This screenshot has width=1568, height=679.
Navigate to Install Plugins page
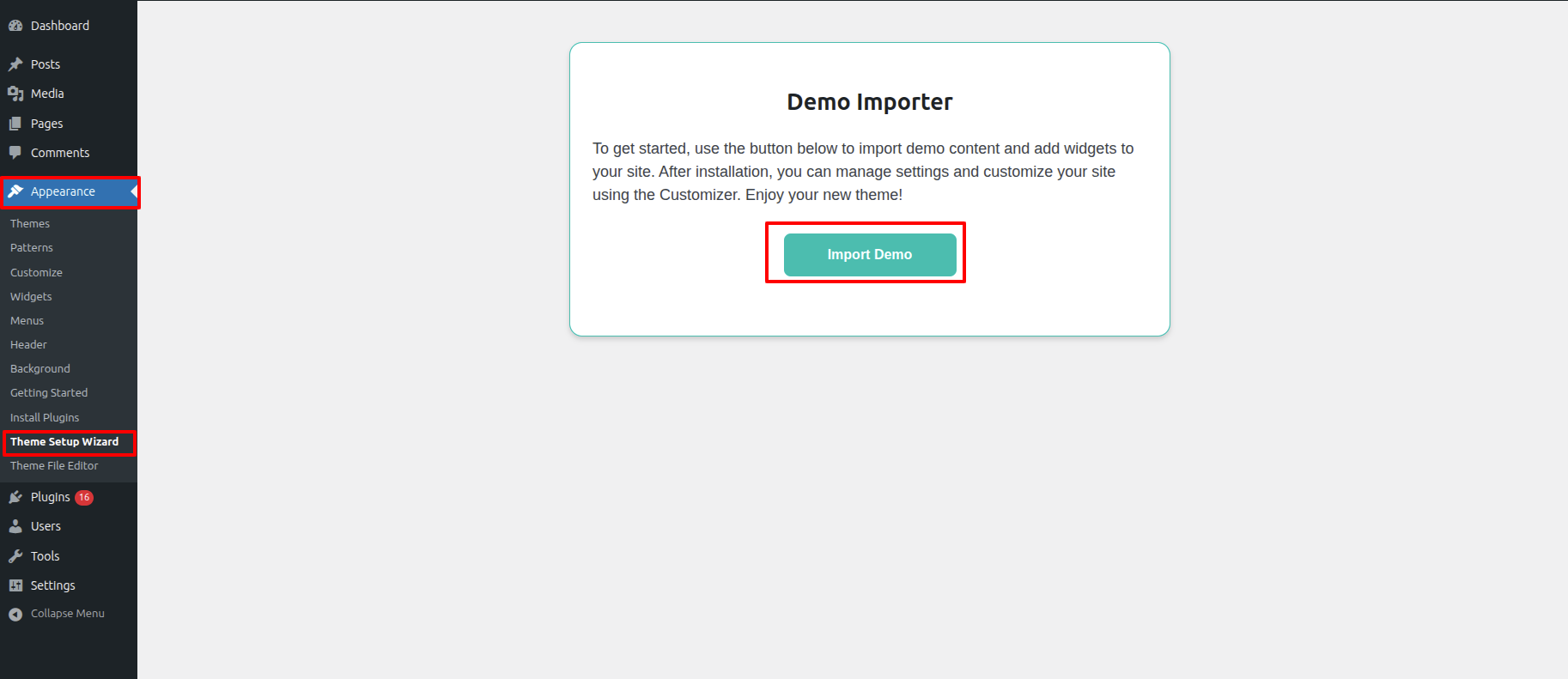(45, 417)
